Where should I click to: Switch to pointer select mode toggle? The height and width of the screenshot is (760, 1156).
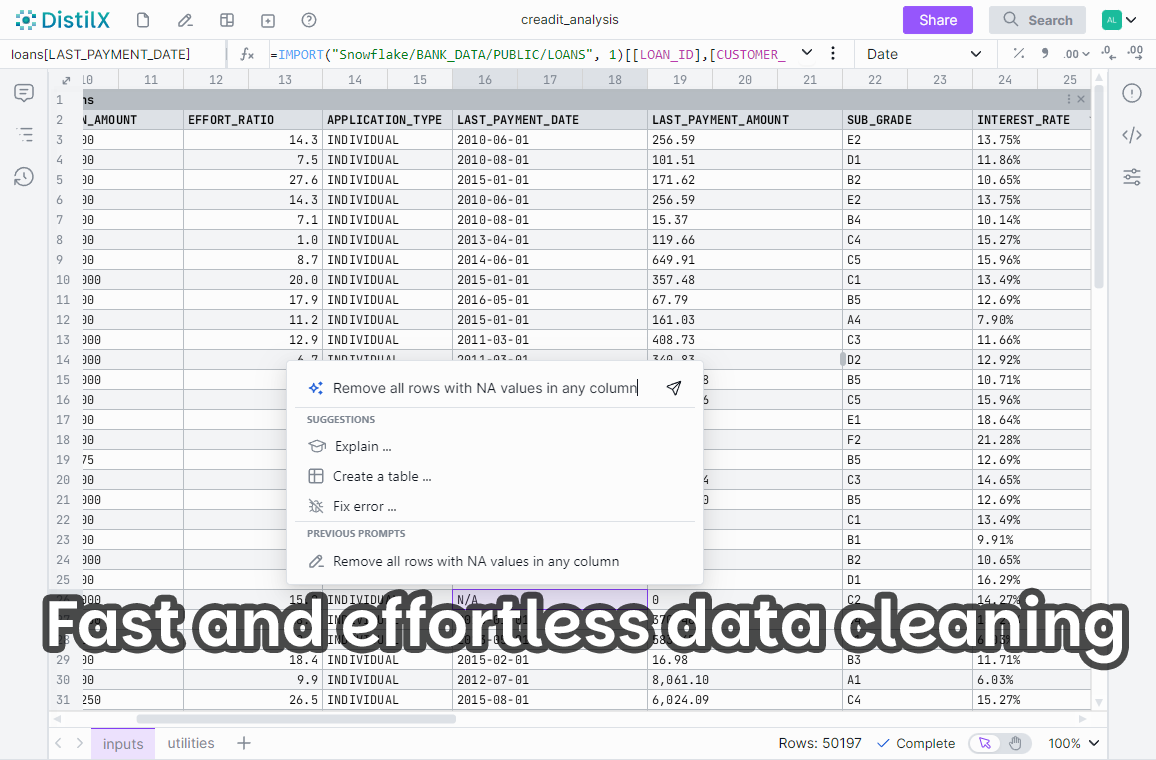(985, 743)
